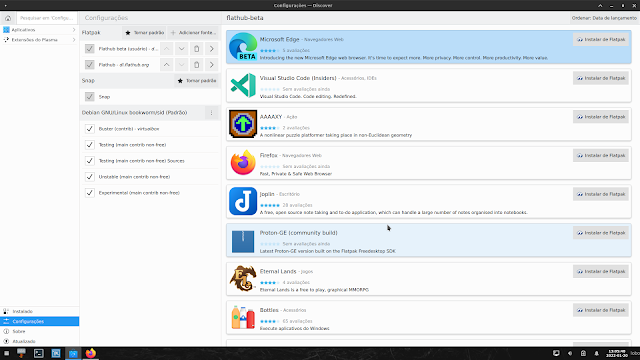640x360 pixels.
Task: Open the Ordenar sort dropdown
Action: (x=604, y=18)
